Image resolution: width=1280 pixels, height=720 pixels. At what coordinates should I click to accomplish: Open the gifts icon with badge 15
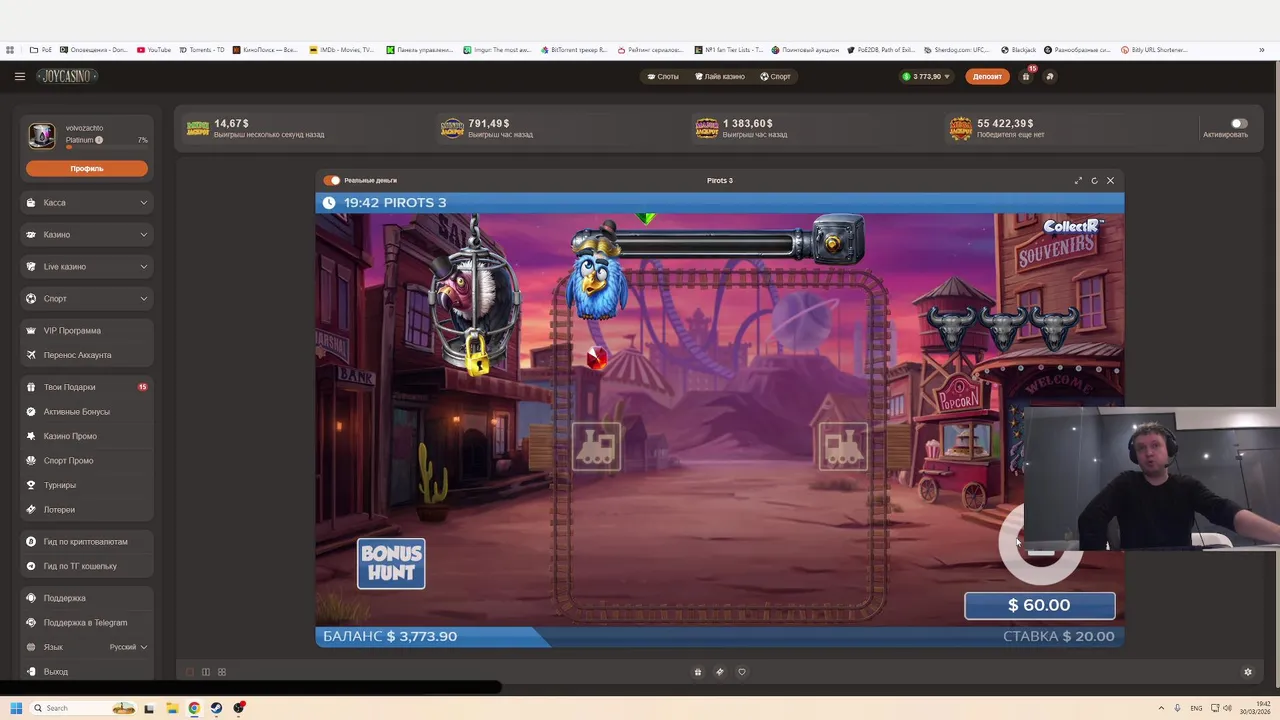click(1026, 76)
